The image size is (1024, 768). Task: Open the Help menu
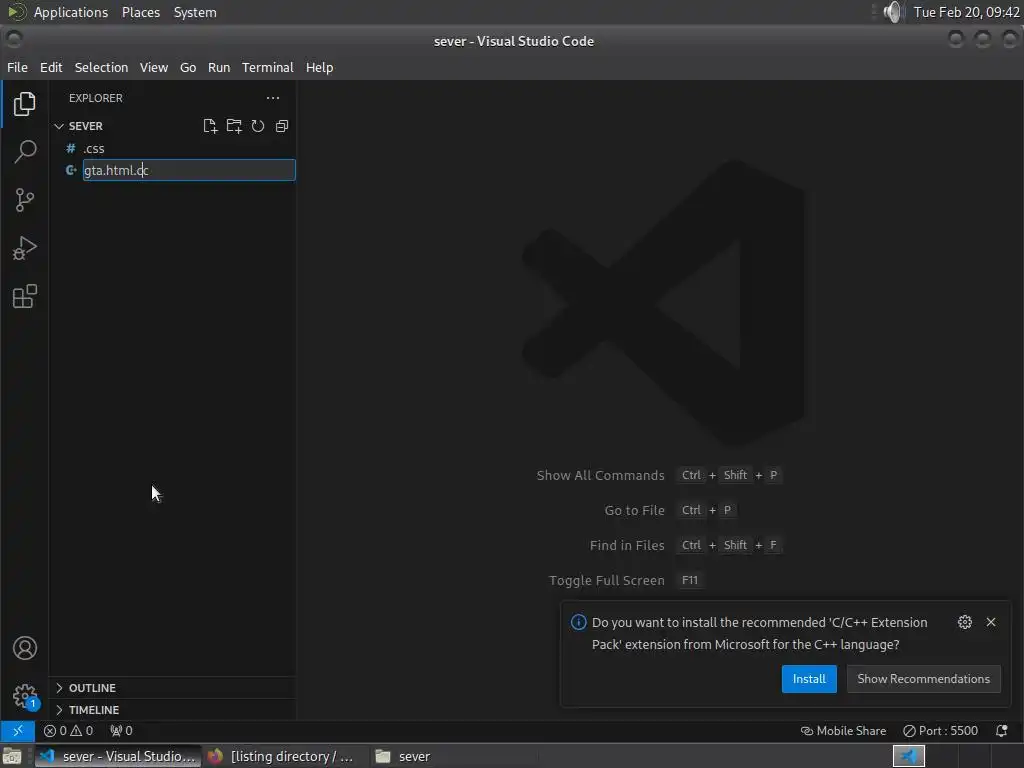[x=319, y=67]
